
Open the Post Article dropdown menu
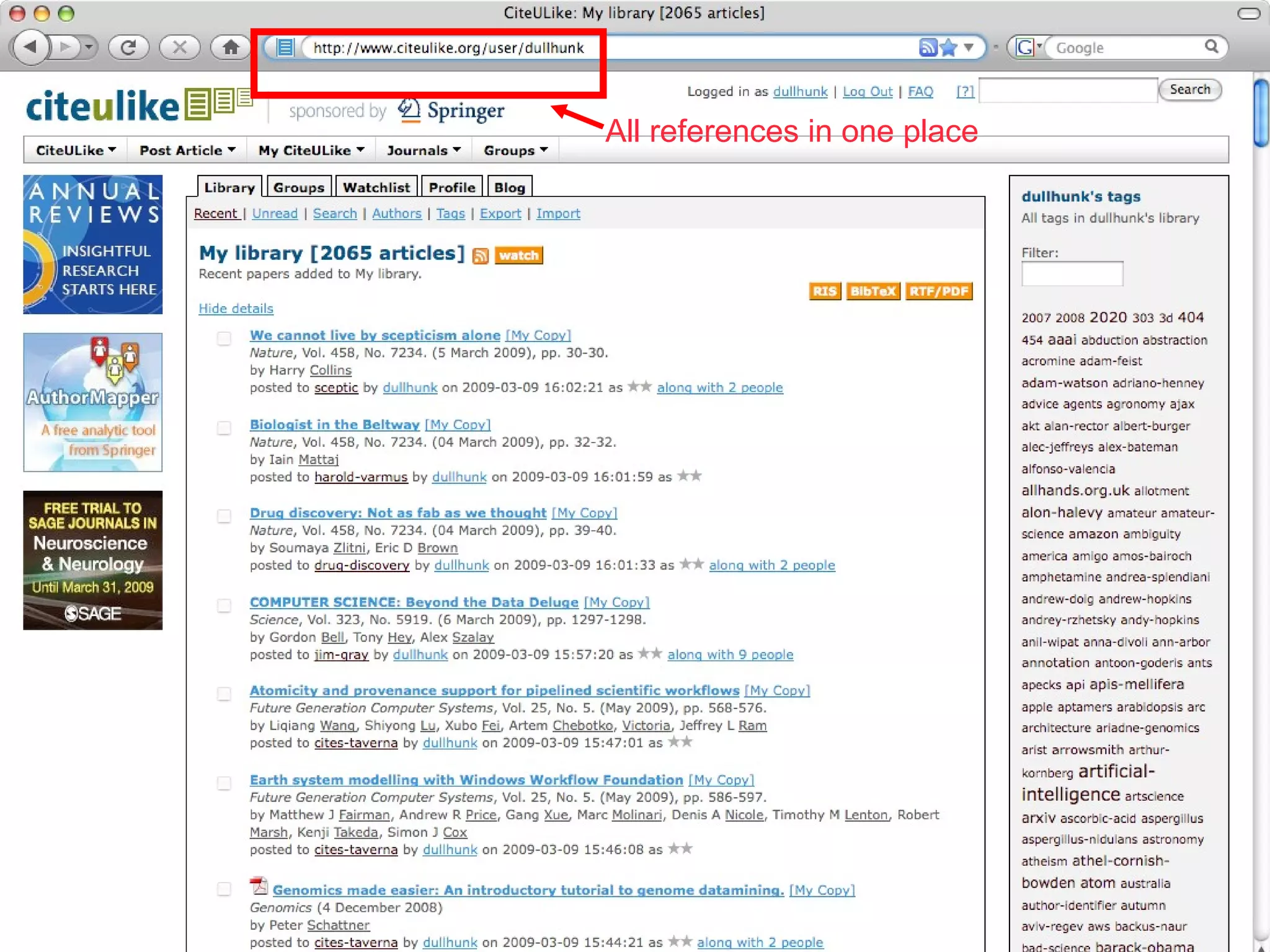coord(187,150)
